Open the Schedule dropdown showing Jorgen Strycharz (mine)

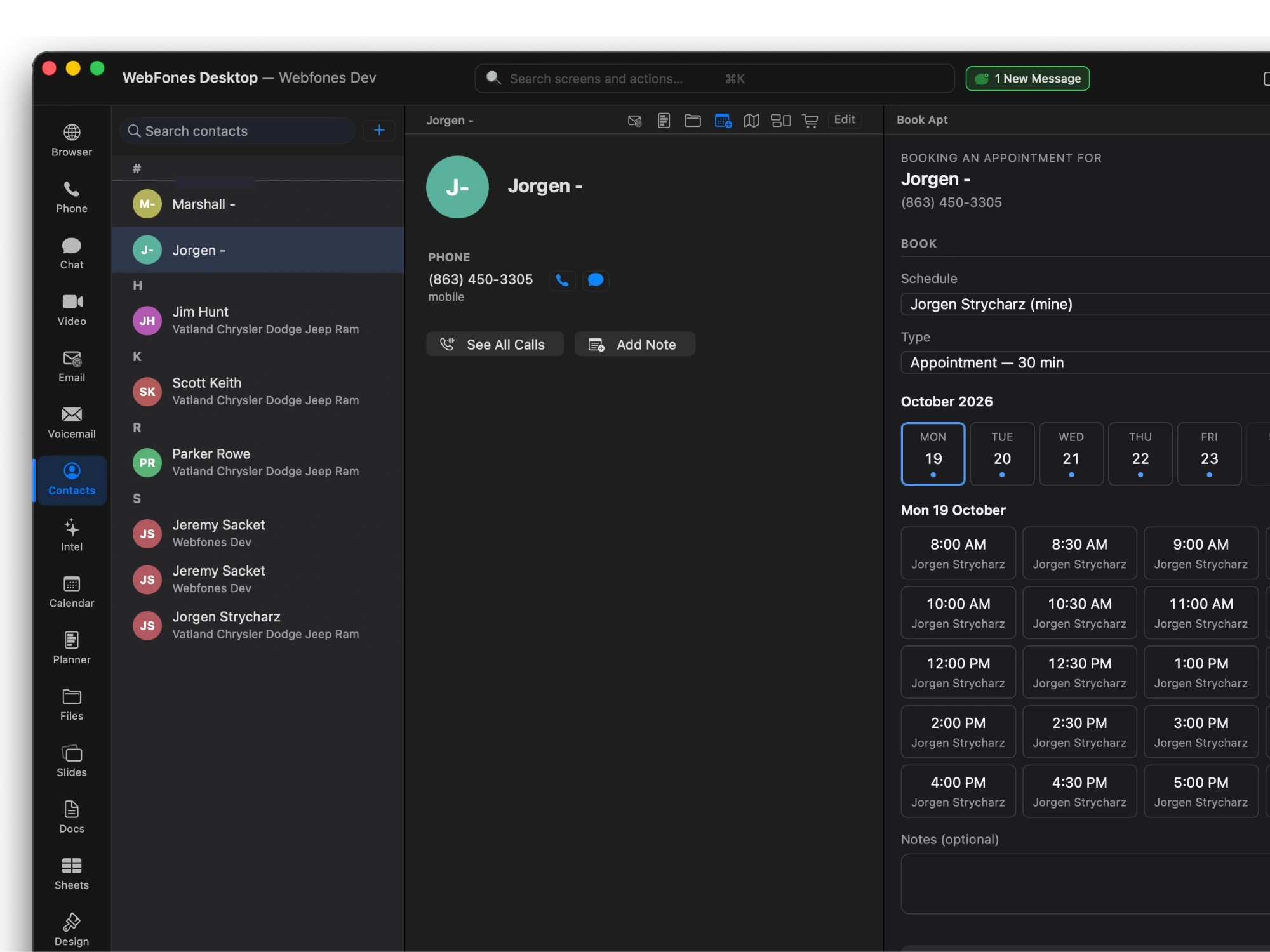pyautogui.click(x=1085, y=304)
